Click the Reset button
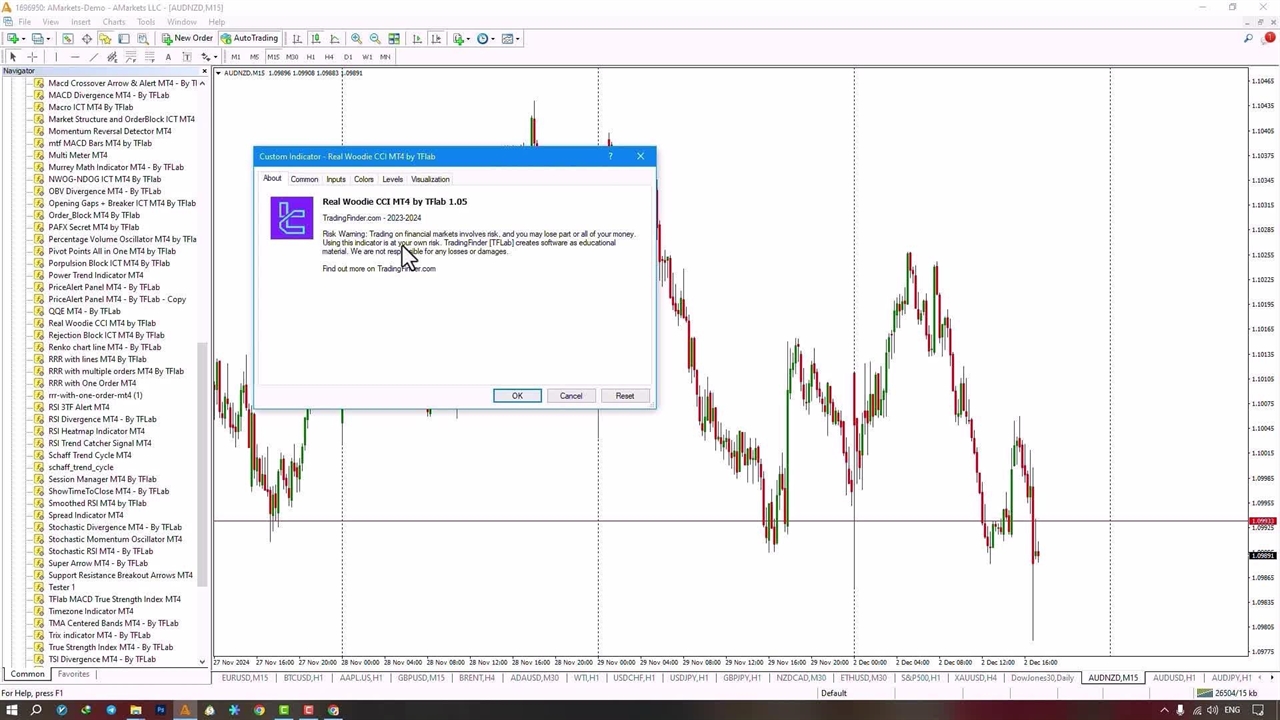1280x720 pixels. [x=624, y=396]
